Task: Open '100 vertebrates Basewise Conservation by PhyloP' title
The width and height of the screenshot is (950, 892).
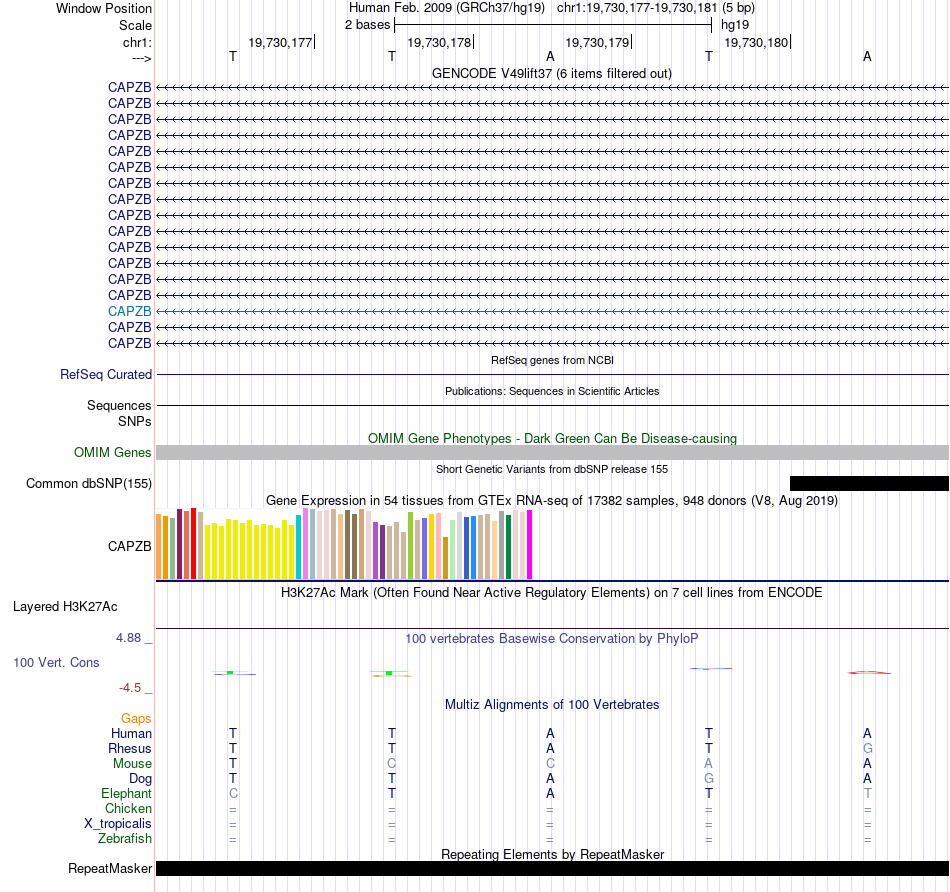Action: (x=552, y=639)
